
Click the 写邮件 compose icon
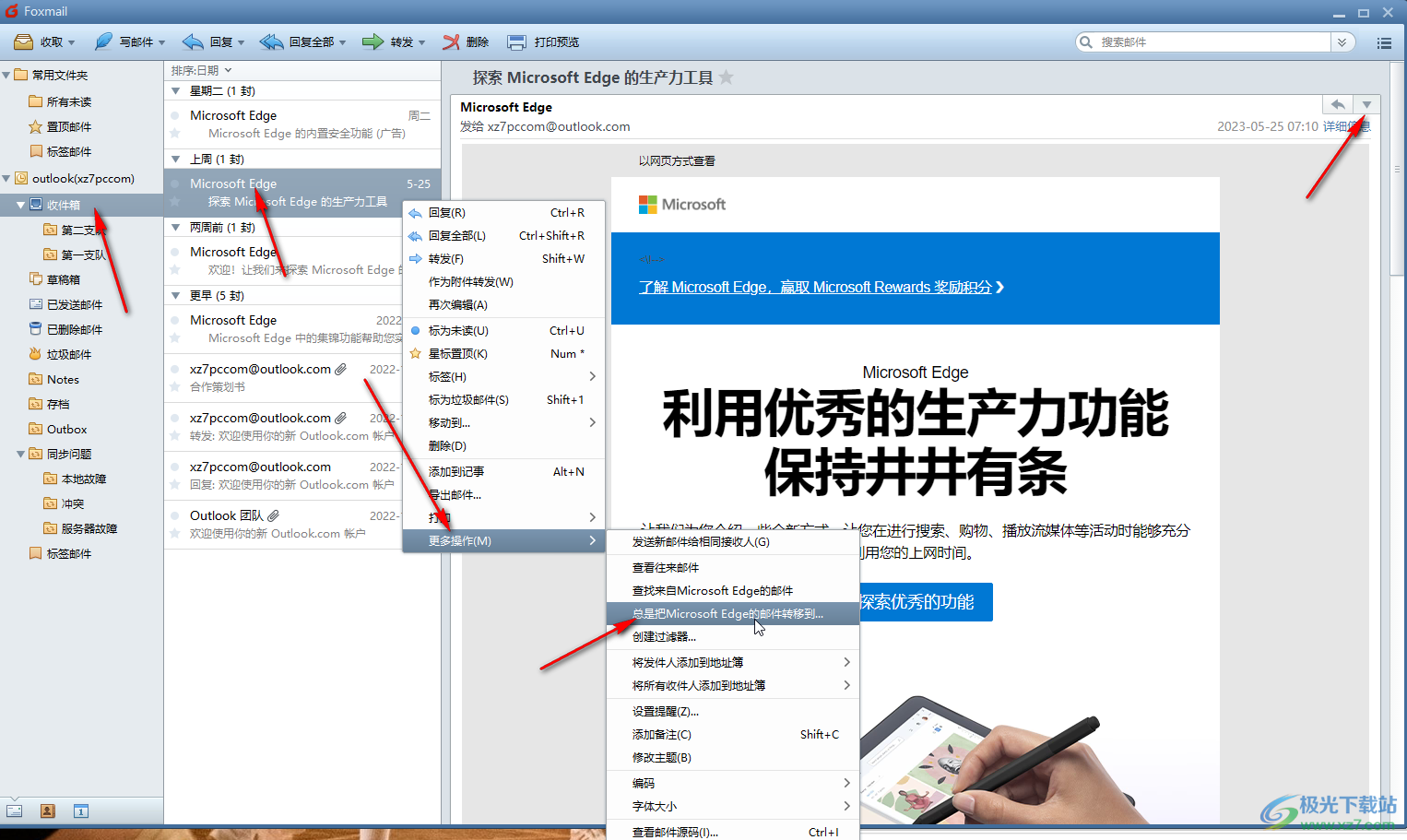point(103,41)
